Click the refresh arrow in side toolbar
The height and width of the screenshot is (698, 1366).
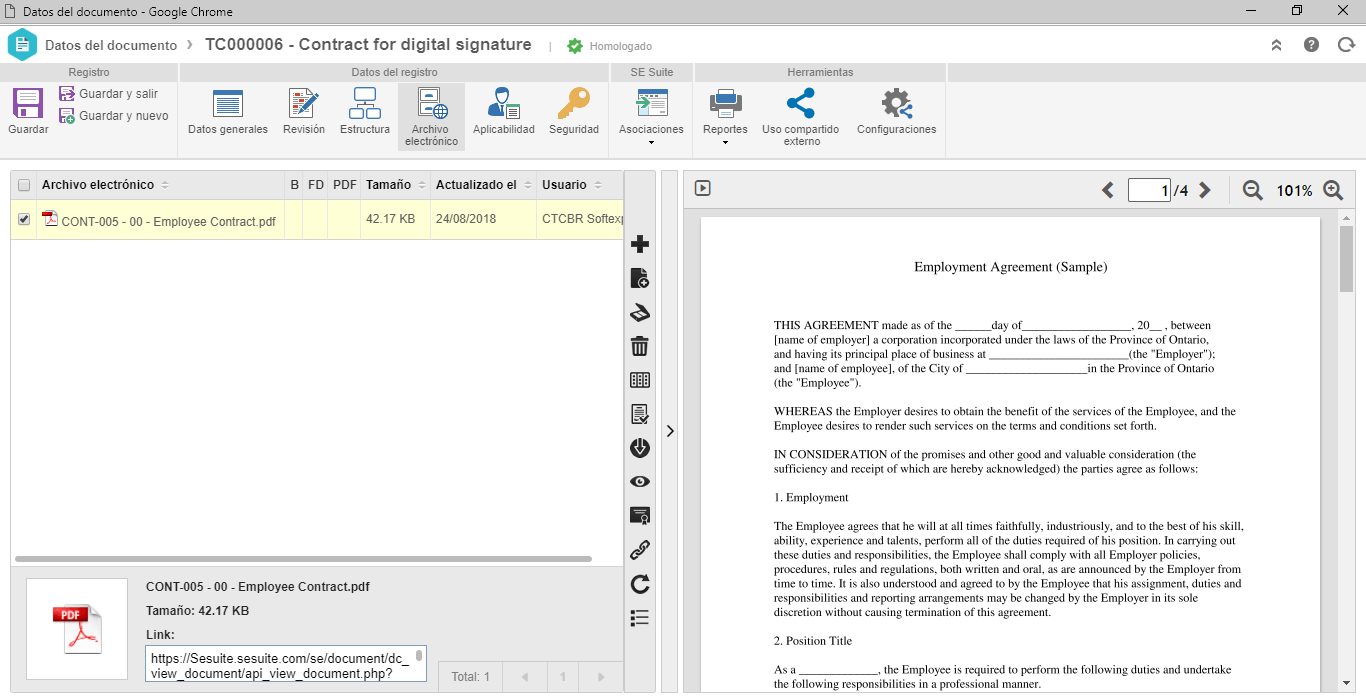pos(640,584)
